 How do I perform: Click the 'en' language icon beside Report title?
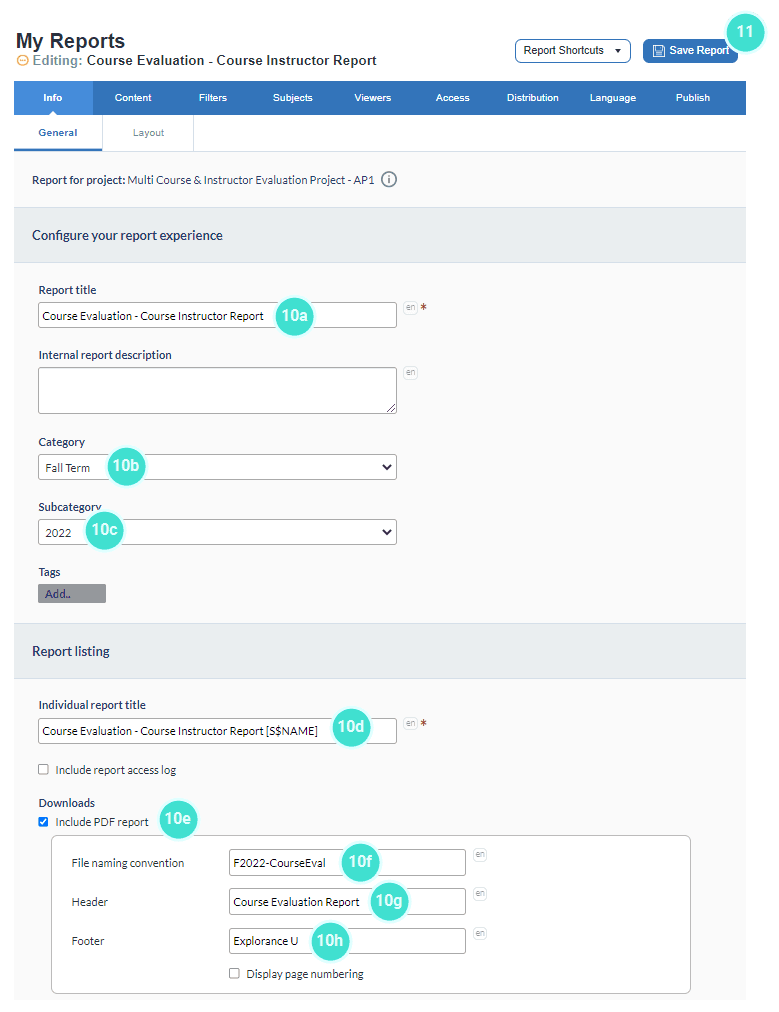410,308
